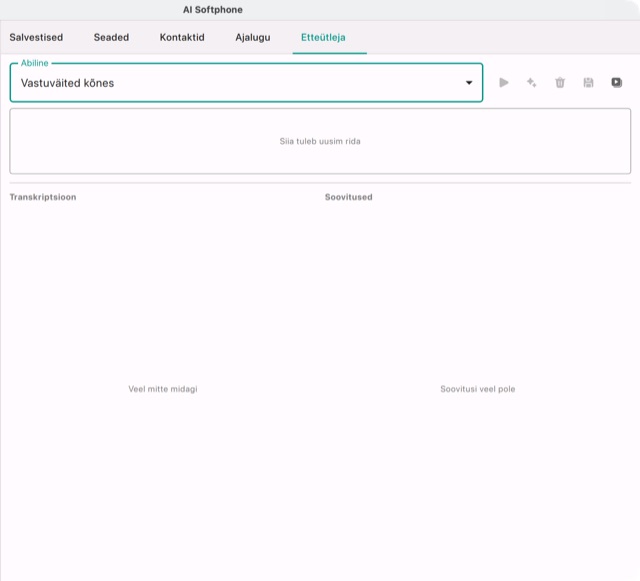
Task: Click the divider line above Transkriptsioon
Action: click(320, 183)
